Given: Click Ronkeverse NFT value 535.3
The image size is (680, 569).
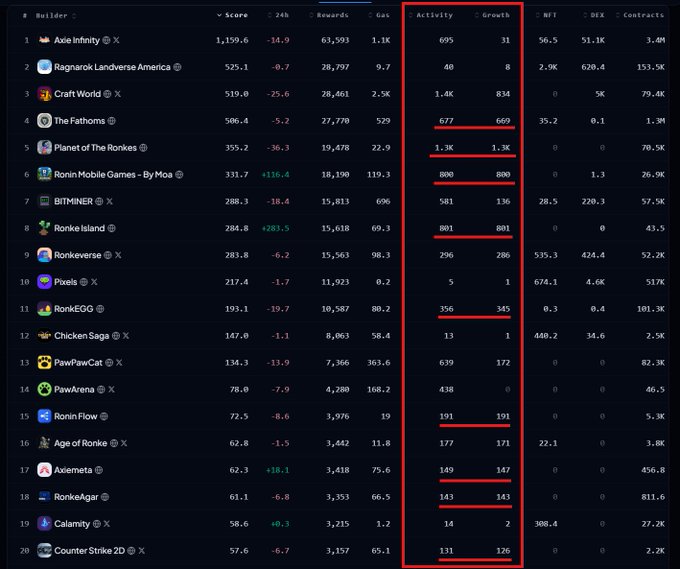Looking at the screenshot, I should [x=546, y=255].
